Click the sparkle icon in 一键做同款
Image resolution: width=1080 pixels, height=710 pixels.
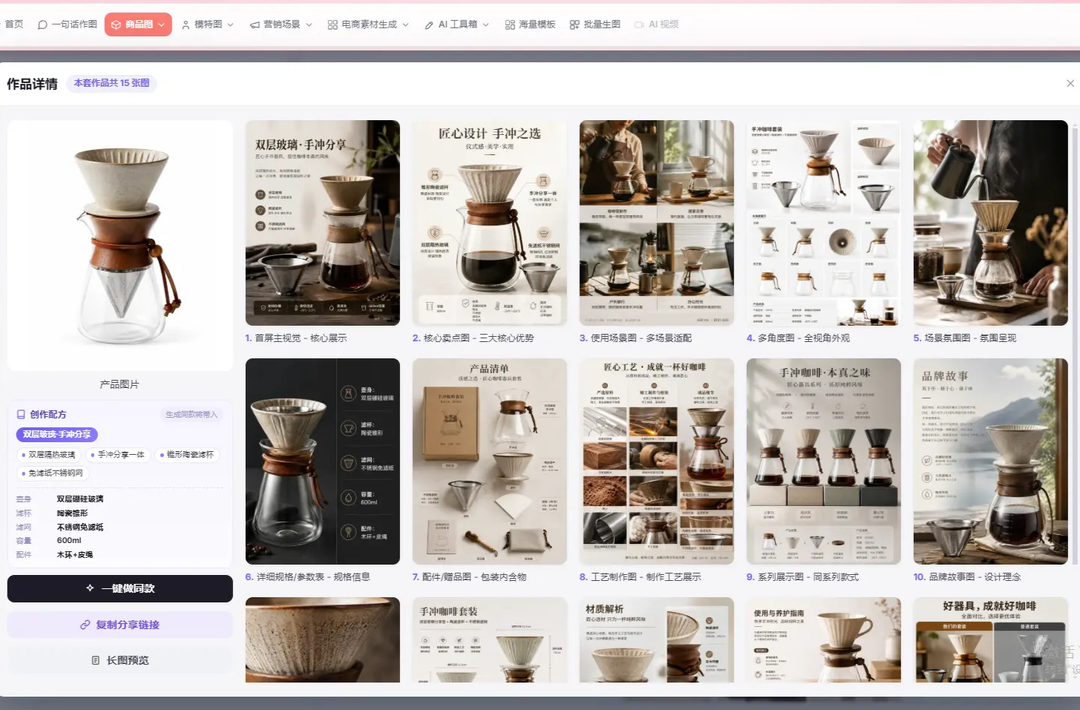(90, 588)
